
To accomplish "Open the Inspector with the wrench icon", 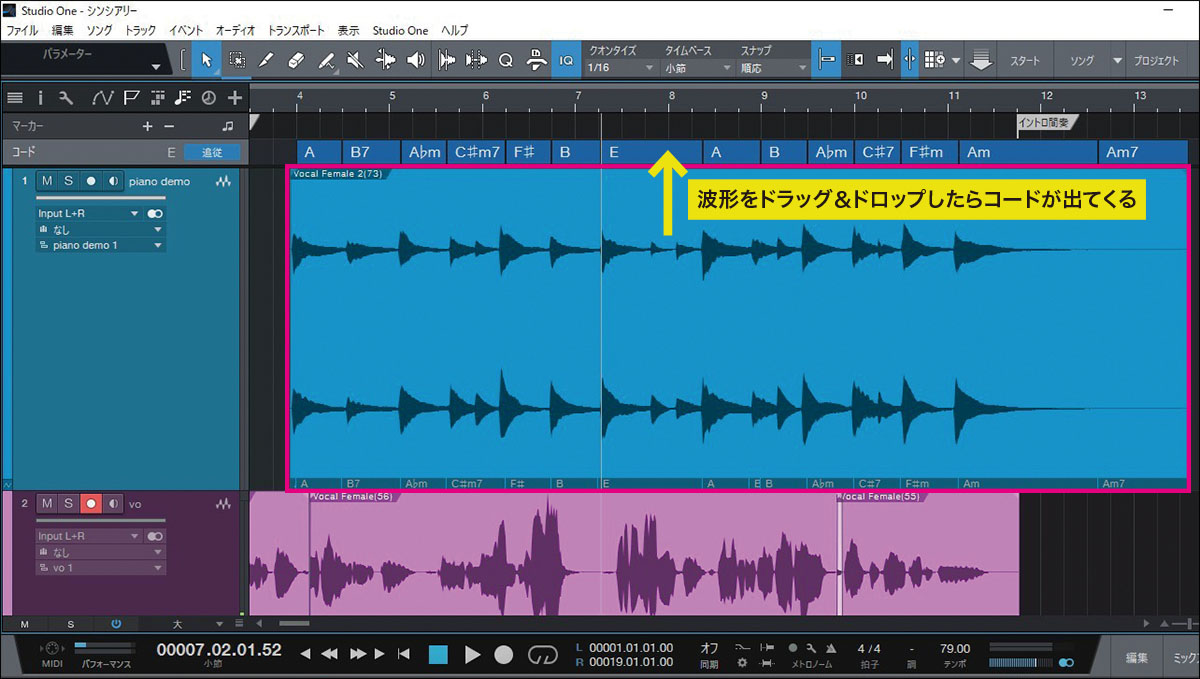I will pyautogui.click(x=63, y=97).
